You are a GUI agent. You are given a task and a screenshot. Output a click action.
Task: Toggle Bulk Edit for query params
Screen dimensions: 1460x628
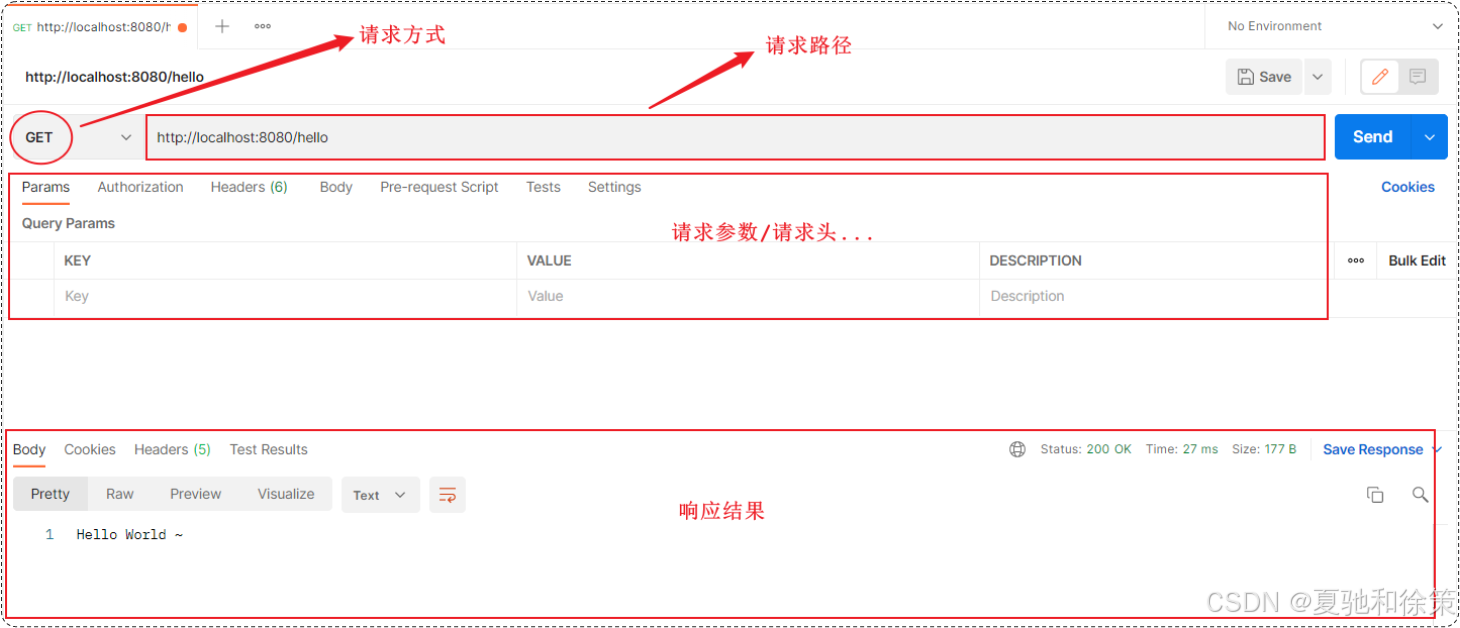pyautogui.click(x=1416, y=260)
